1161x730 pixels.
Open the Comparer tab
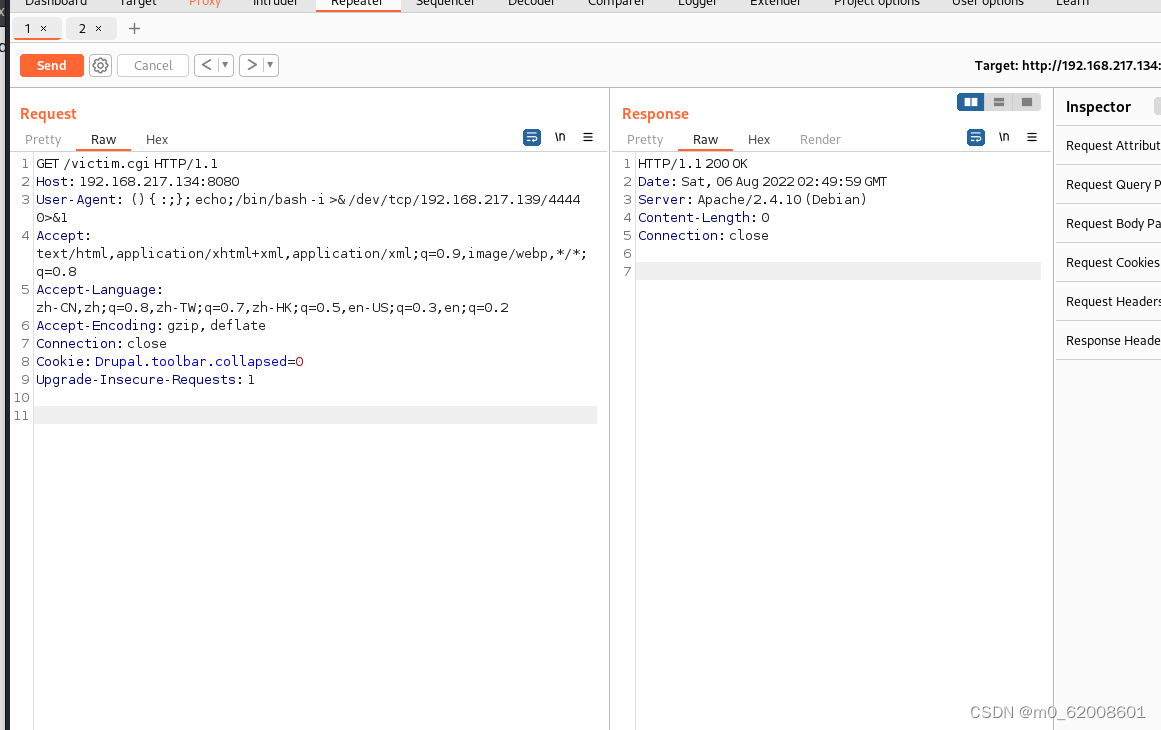pos(616,4)
